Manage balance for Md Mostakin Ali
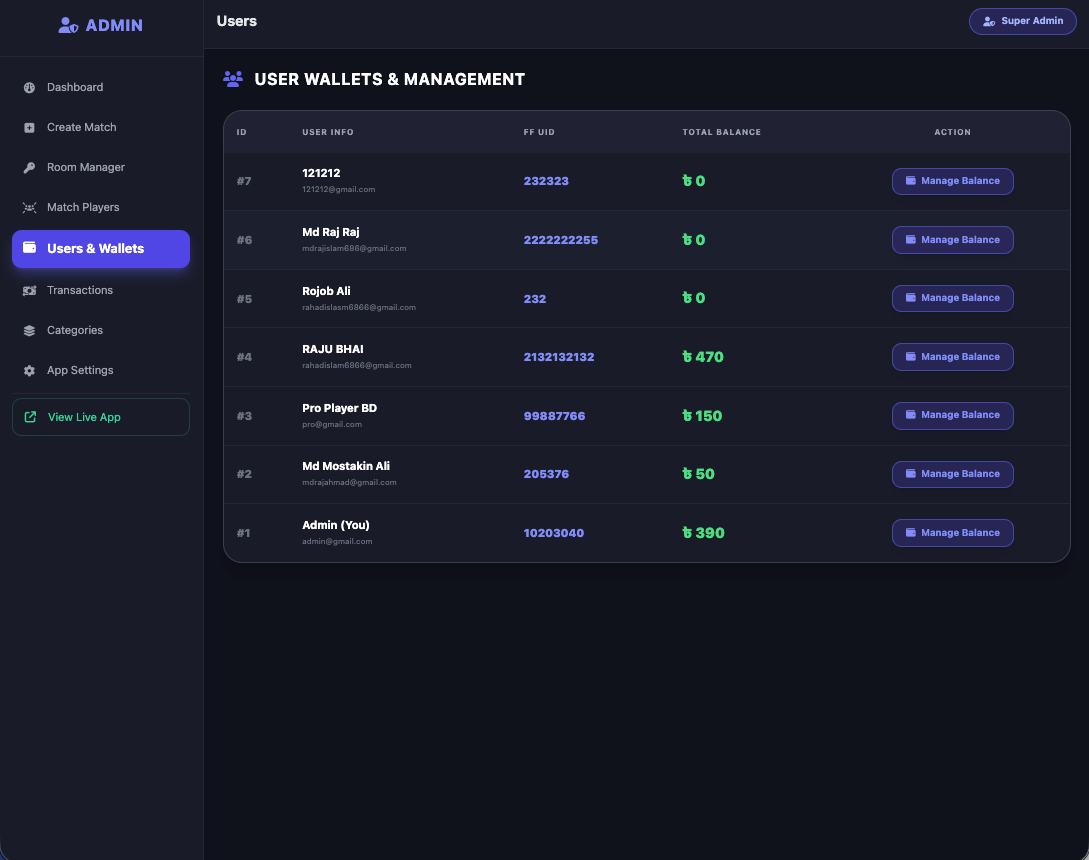 coord(952,474)
